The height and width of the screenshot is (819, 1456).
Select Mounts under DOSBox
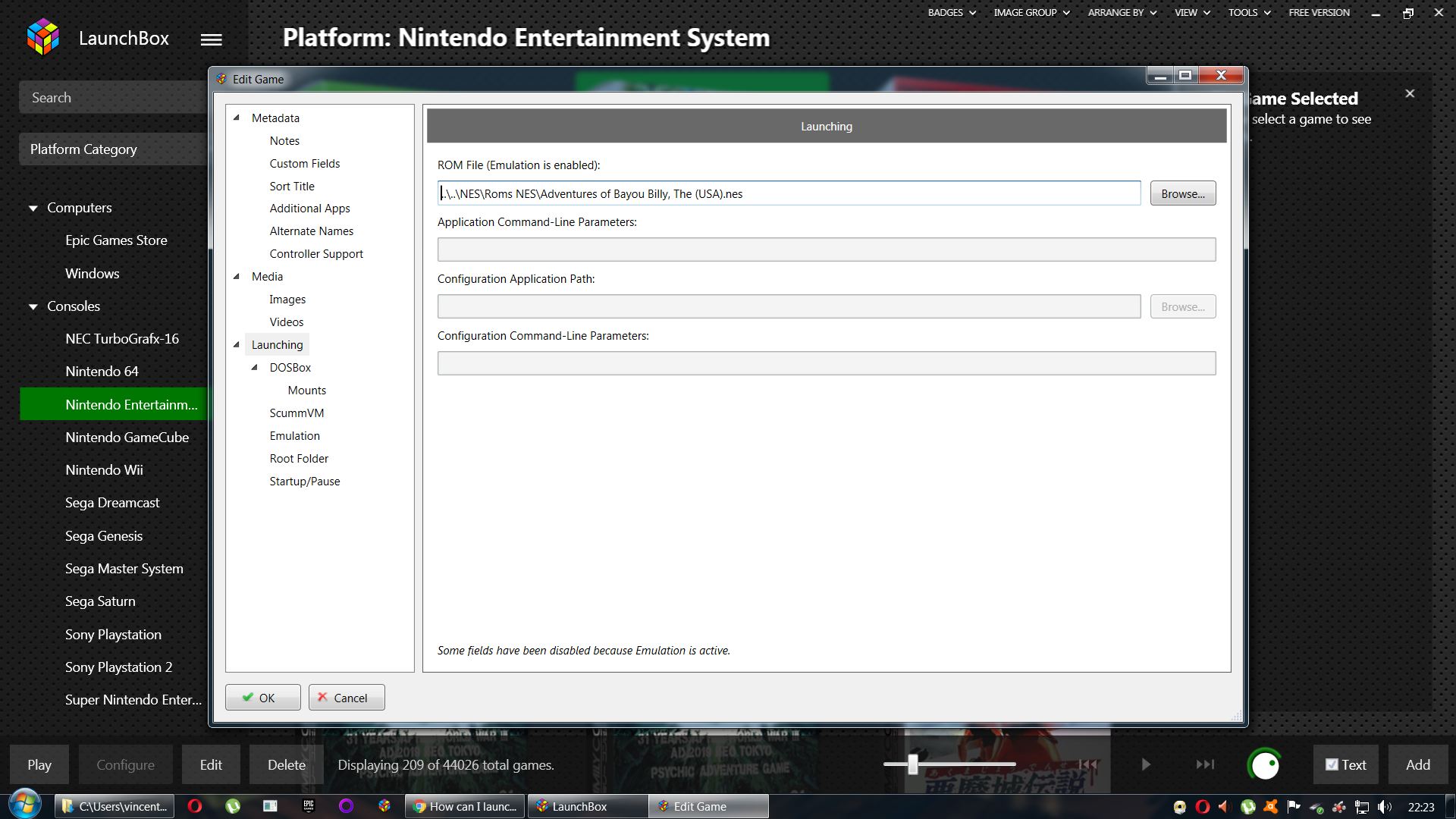pyautogui.click(x=306, y=390)
